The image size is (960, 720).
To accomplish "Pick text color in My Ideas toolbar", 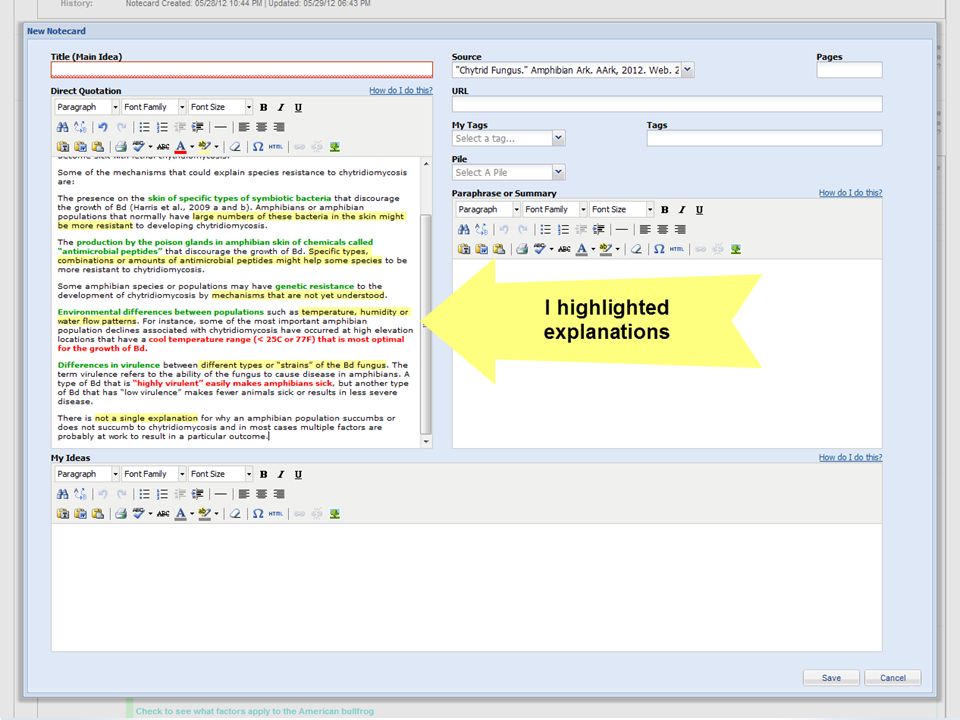I will (181, 513).
